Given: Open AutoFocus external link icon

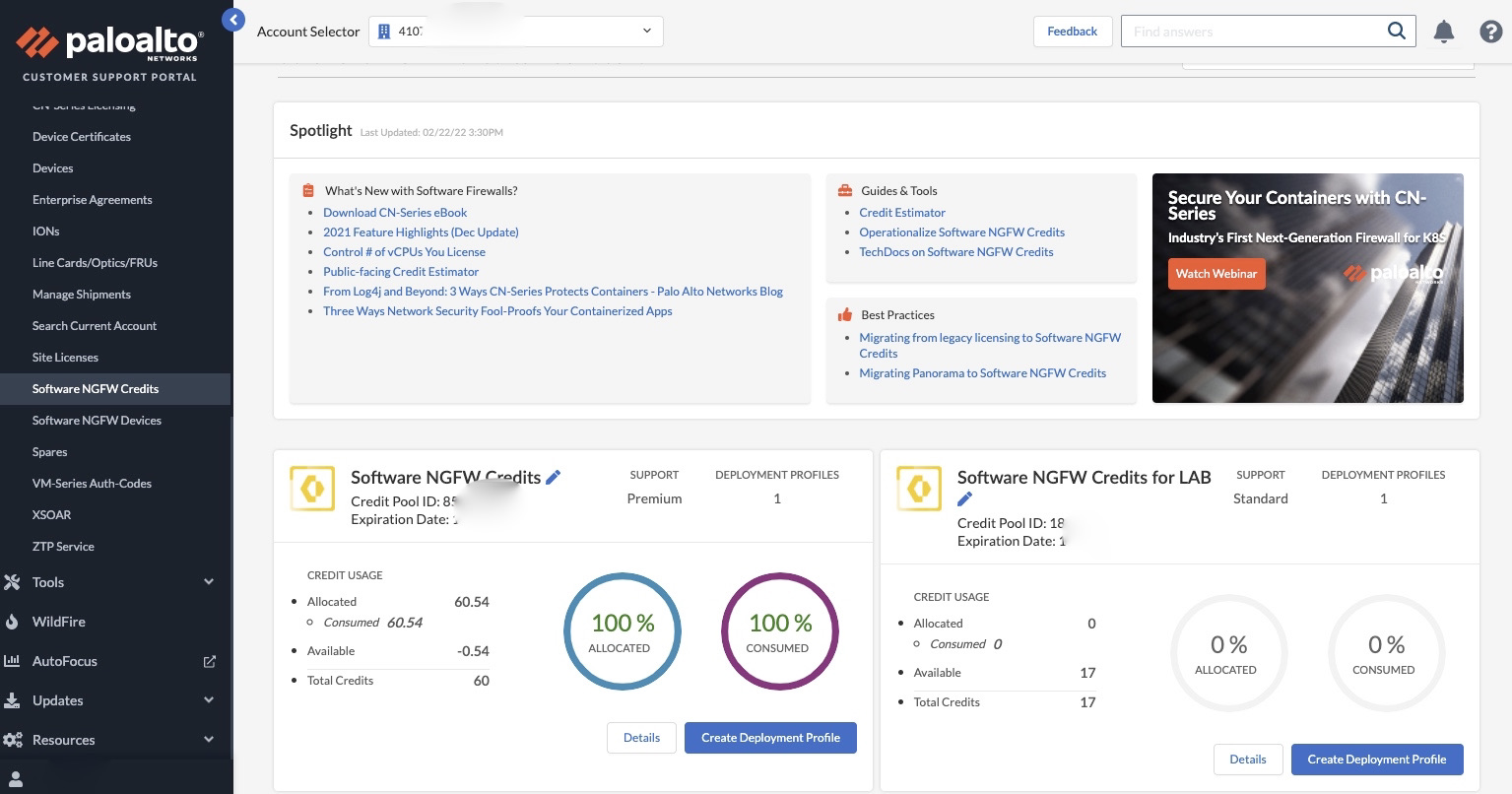Looking at the screenshot, I should point(209,661).
